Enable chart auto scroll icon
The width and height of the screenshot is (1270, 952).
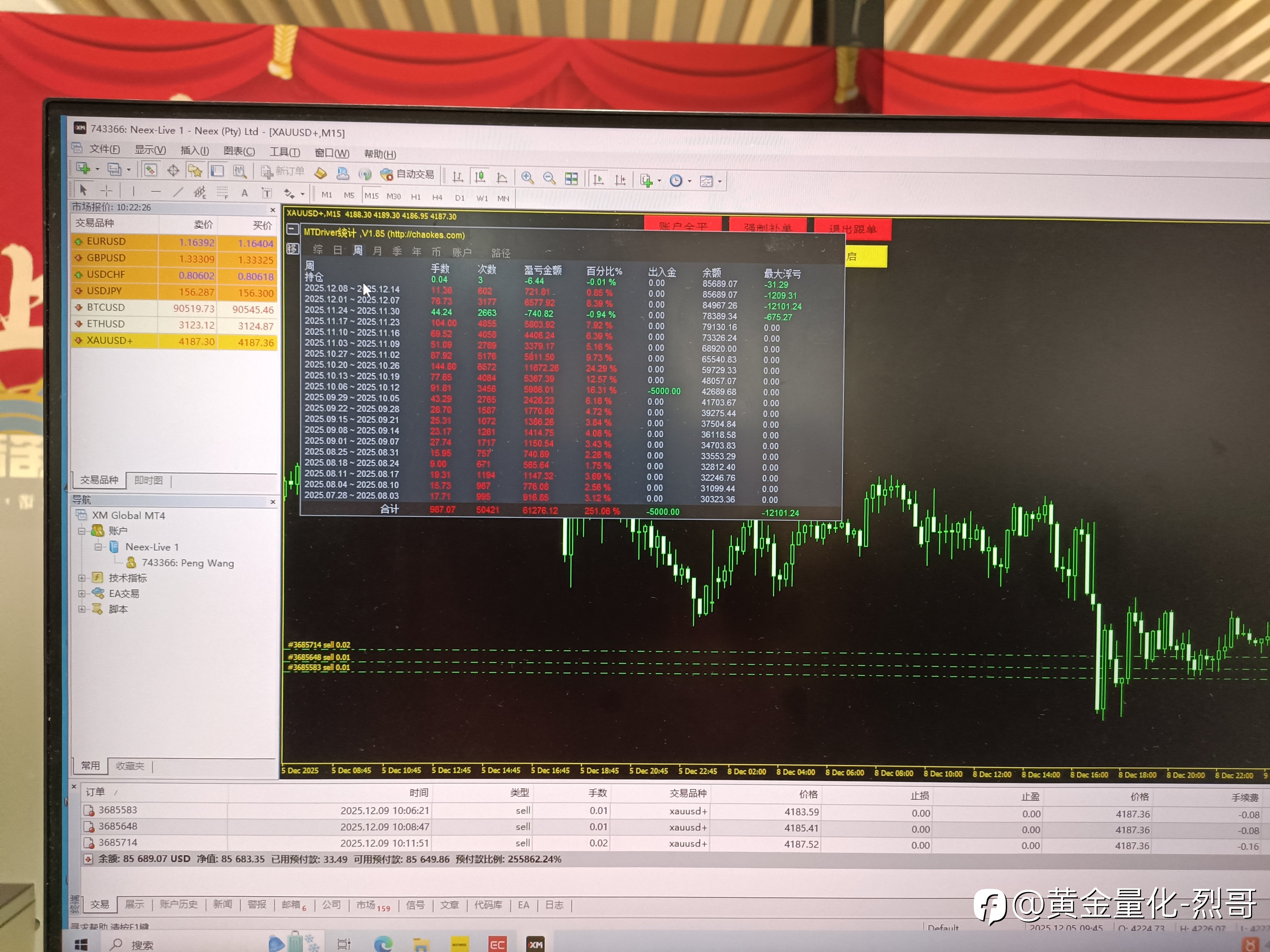coord(598,180)
